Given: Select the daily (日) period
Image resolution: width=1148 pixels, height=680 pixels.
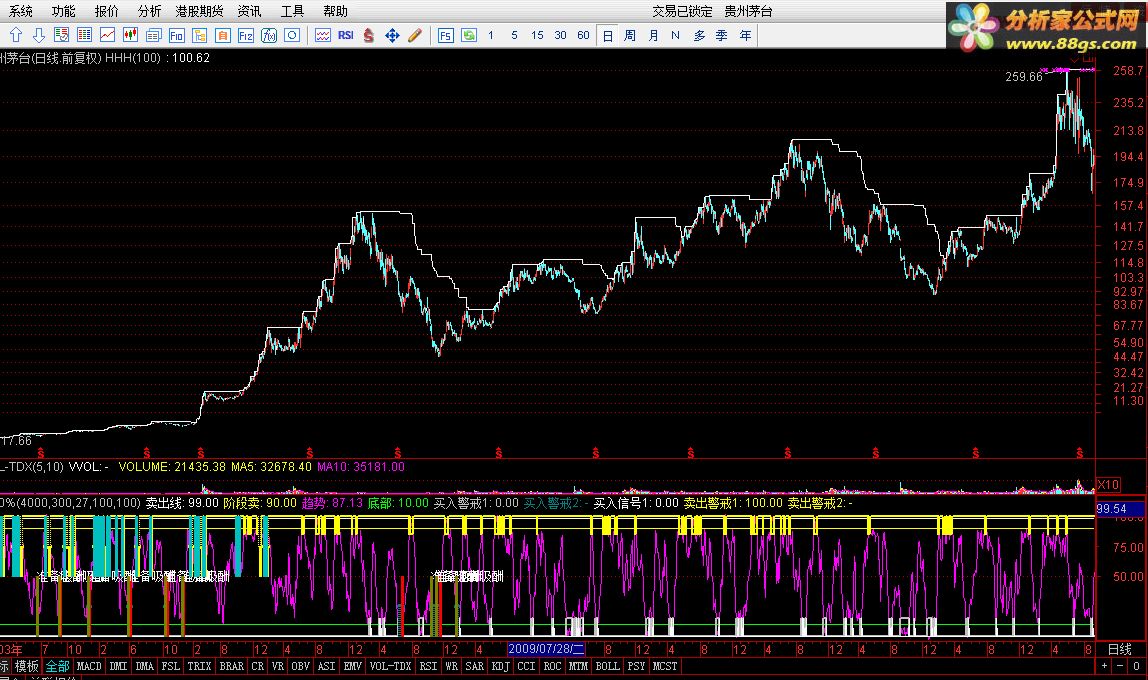Looking at the screenshot, I should [x=608, y=35].
